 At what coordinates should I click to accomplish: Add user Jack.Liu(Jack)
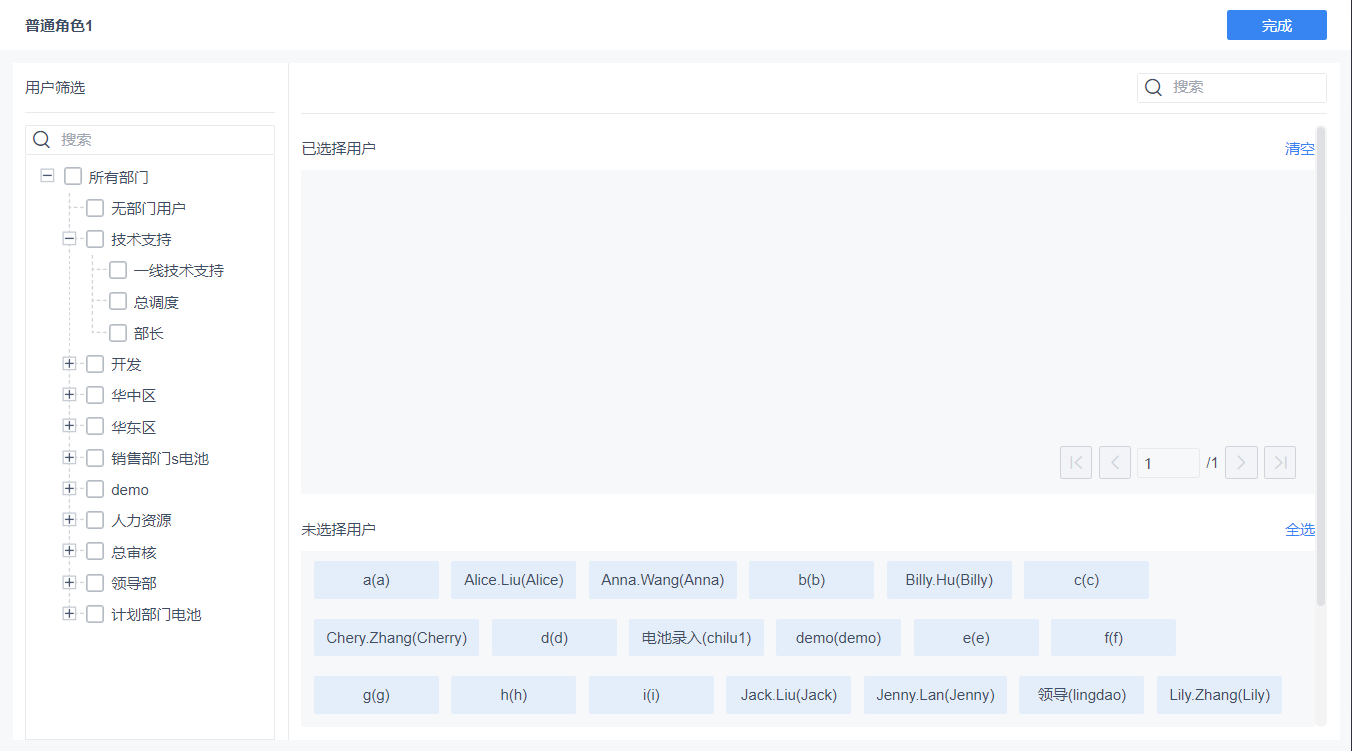(x=788, y=695)
